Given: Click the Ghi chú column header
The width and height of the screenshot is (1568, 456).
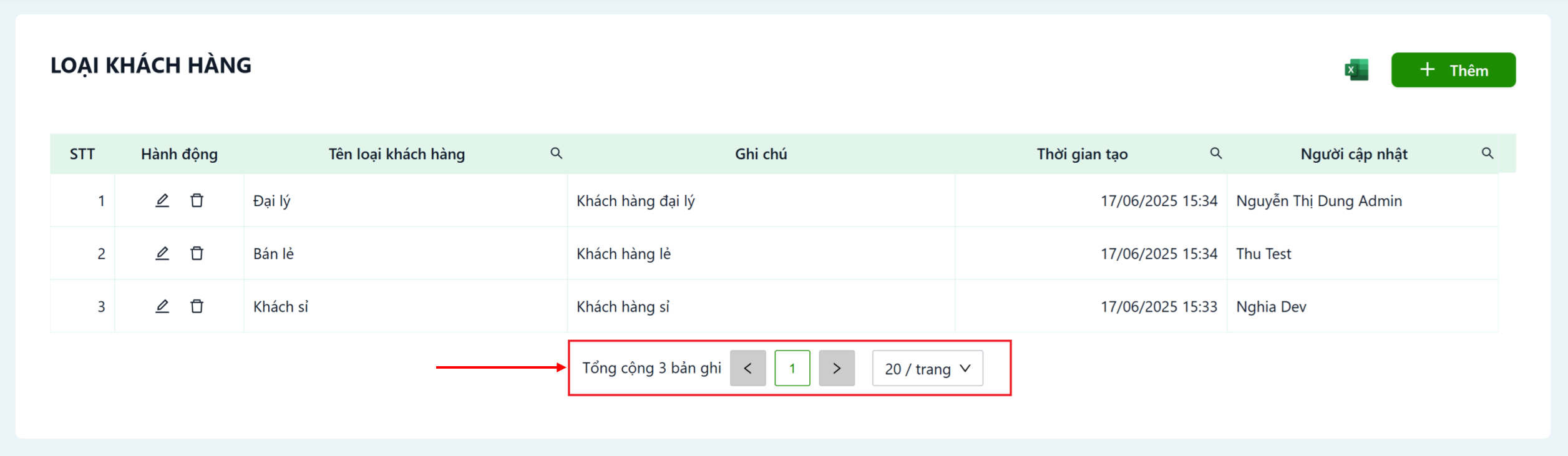Looking at the screenshot, I should [x=761, y=154].
